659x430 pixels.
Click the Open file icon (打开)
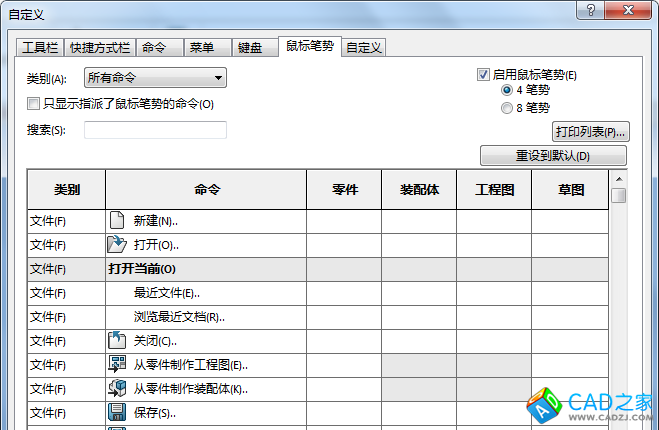coord(118,244)
